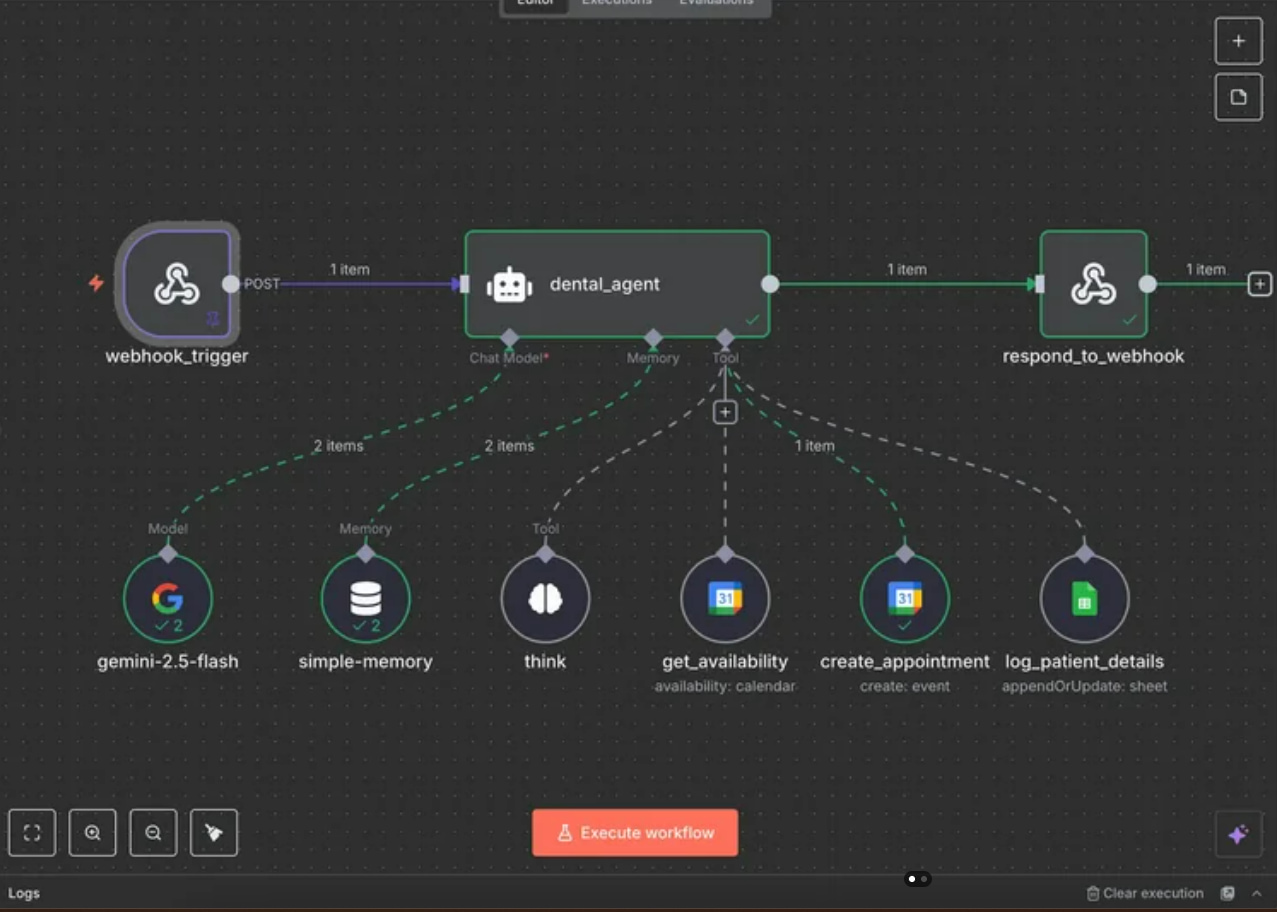Click the log_patient_details top connector diamond
1277x912 pixels.
pos(1085,553)
